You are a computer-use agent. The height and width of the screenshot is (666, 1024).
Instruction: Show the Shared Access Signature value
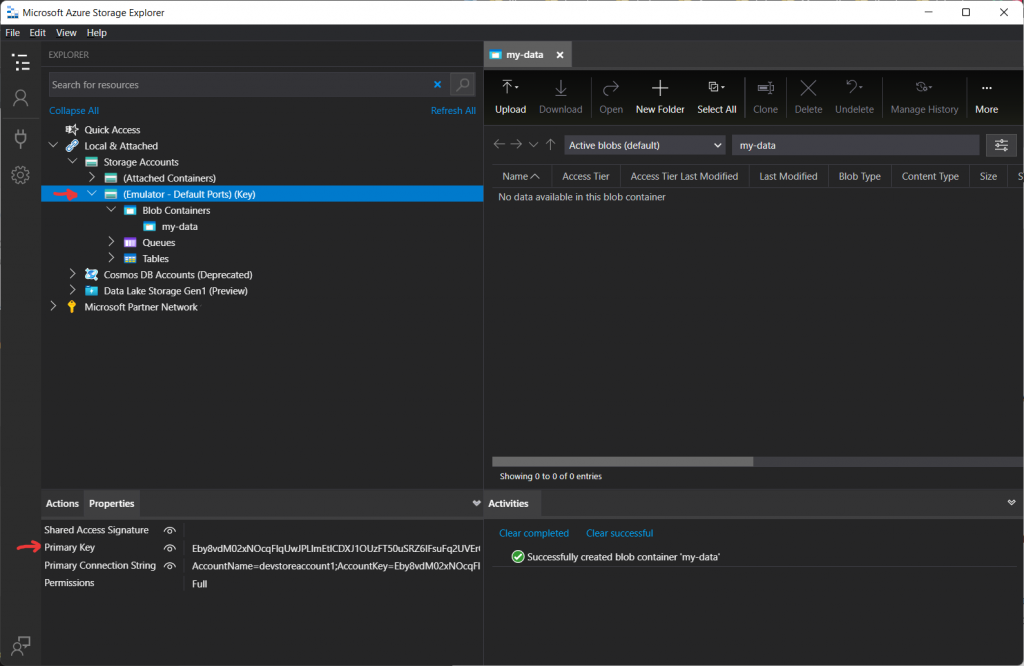pyautogui.click(x=170, y=530)
